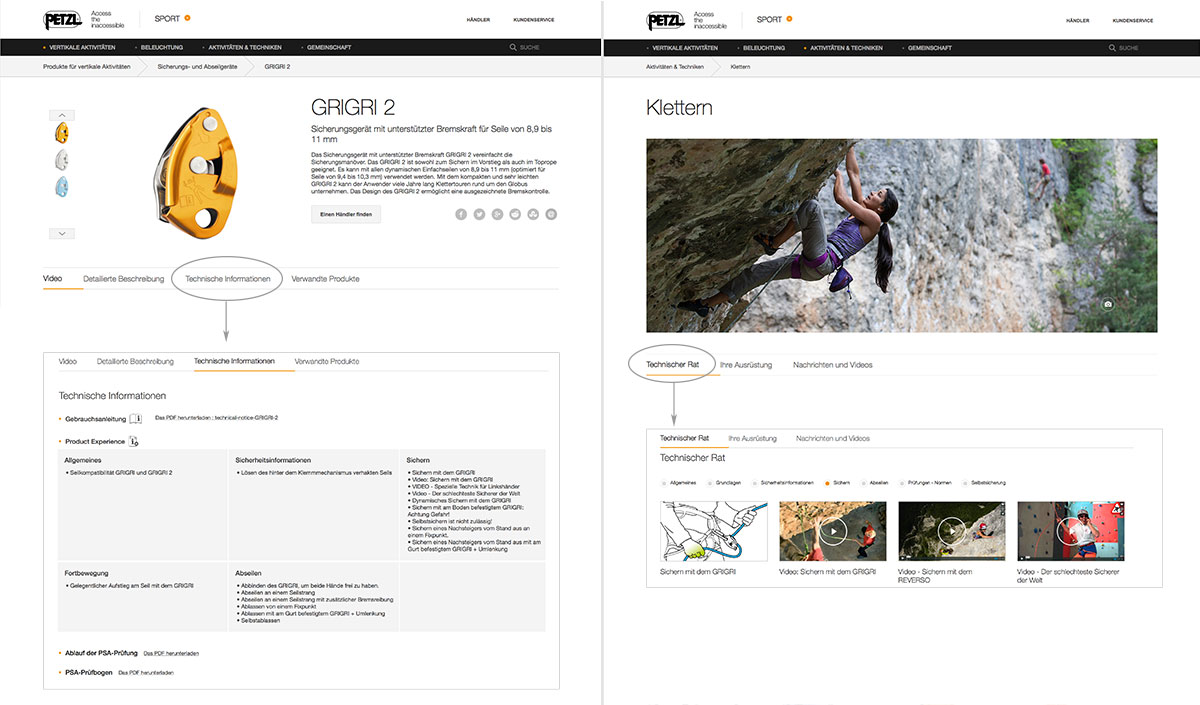
Task: Choose the orange GRIGRI 2 color thumbnail
Action: point(62,132)
